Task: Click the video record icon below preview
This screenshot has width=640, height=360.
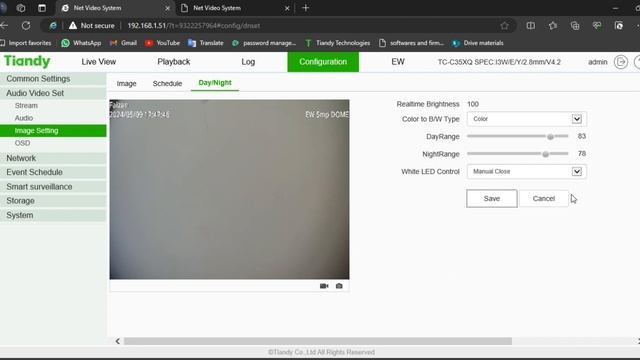Action: tap(324, 286)
